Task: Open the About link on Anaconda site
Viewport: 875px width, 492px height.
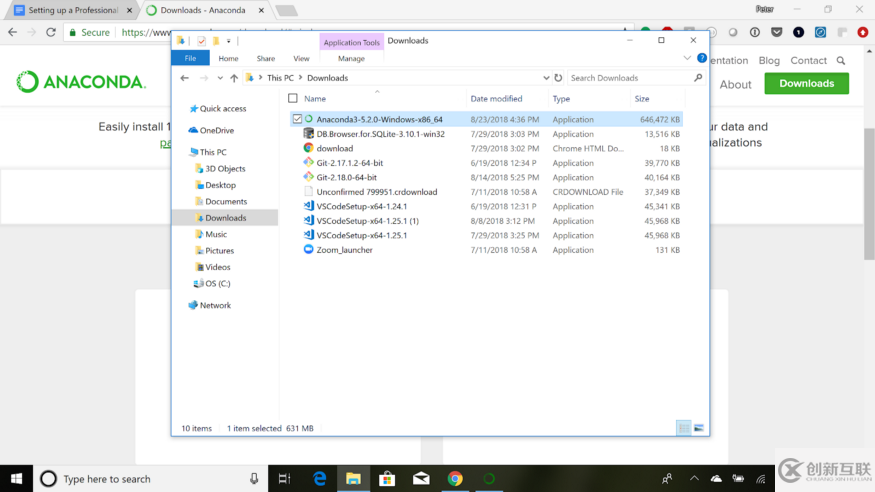Action: [735, 84]
